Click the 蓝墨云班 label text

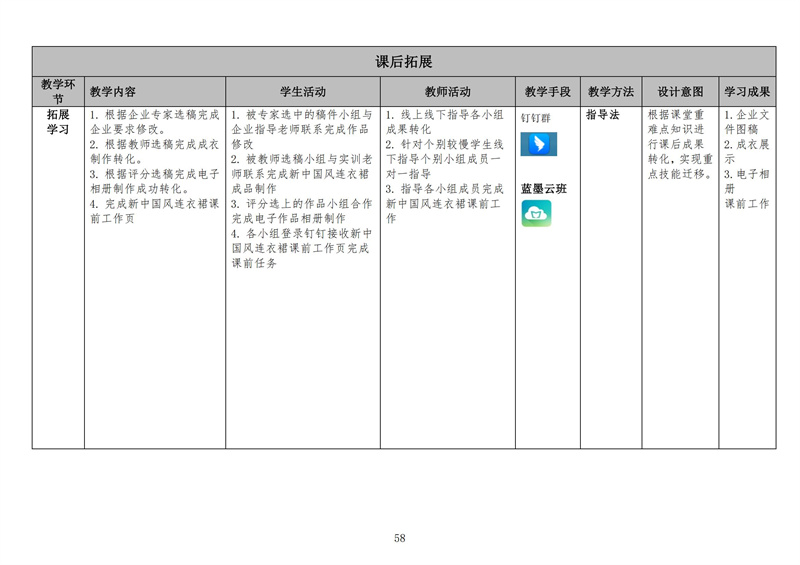[544, 189]
